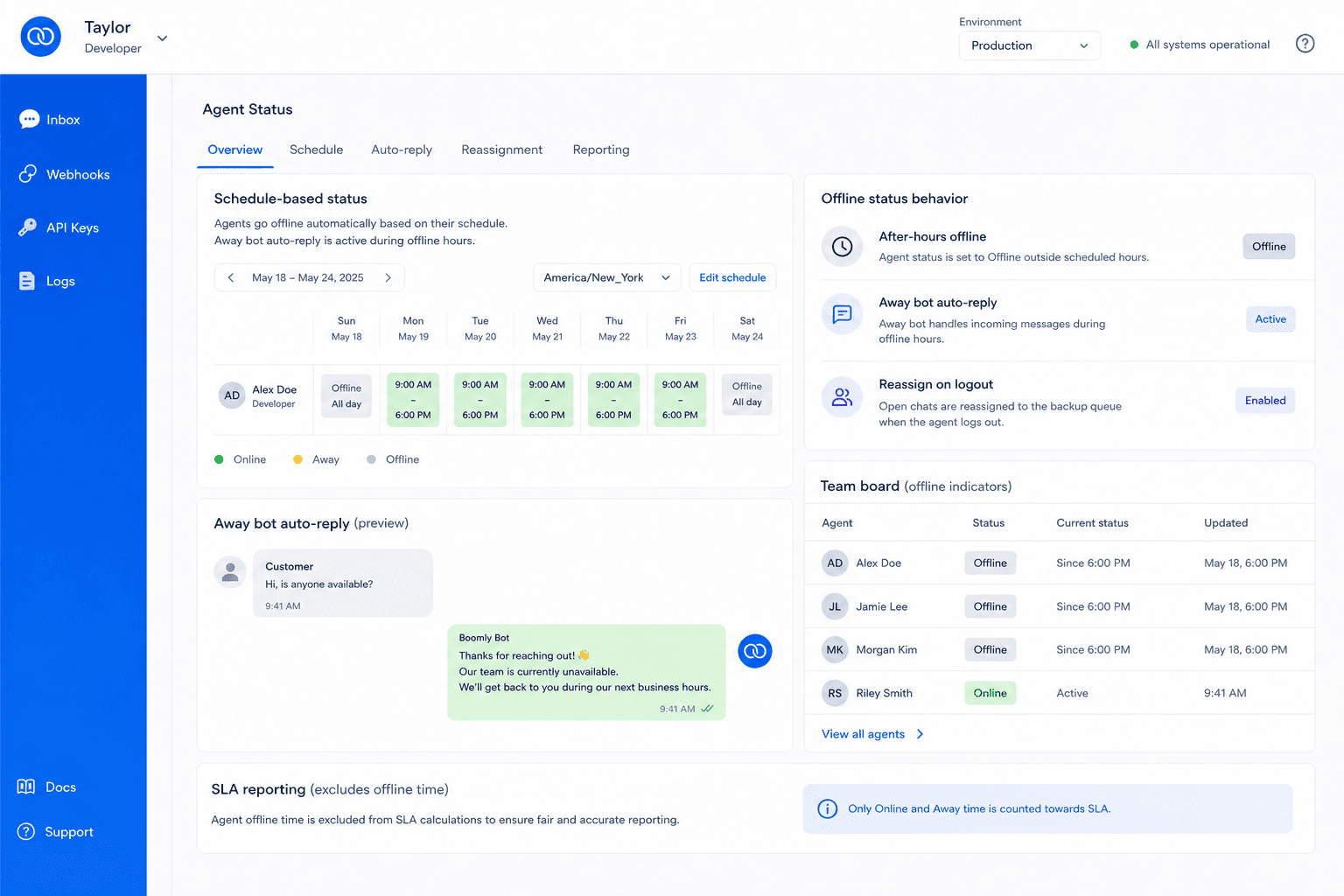Select the Saturday May 24 Offline cell
Image resolution: width=1344 pixels, height=896 pixels.
pyautogui.click(x=747, y=394)
